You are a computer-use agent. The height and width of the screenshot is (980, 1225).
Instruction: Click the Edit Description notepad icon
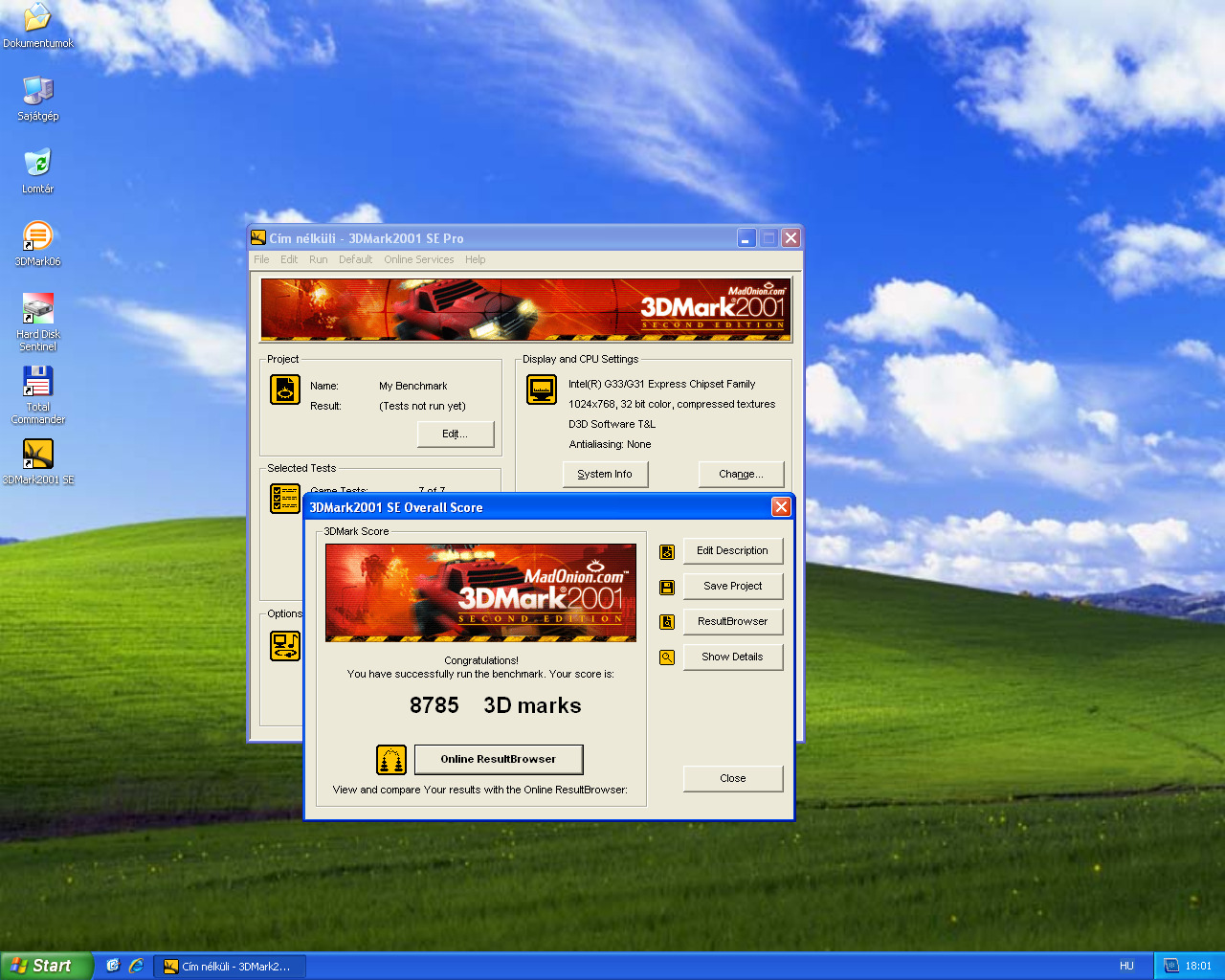(x=667, y=551)
